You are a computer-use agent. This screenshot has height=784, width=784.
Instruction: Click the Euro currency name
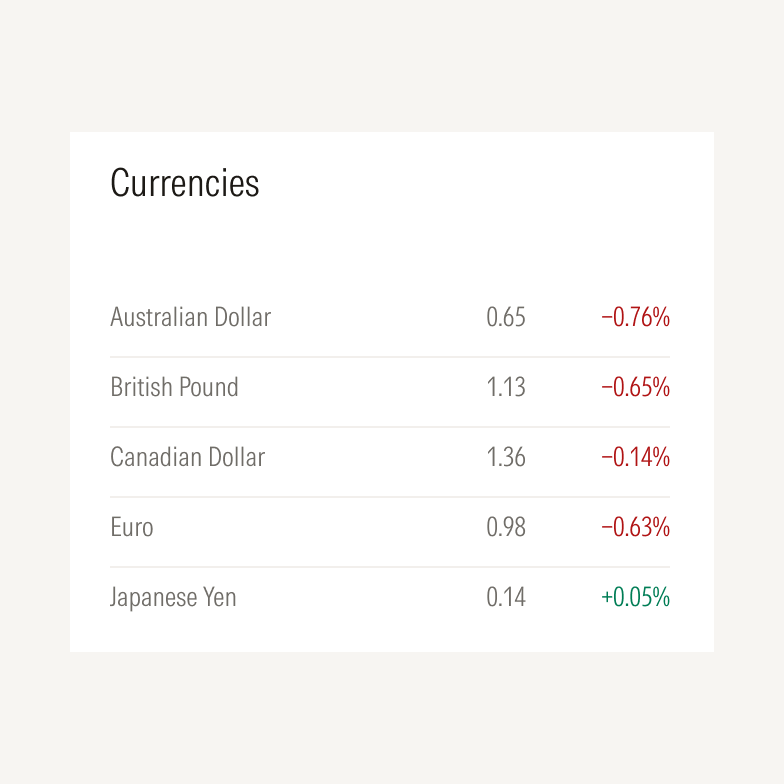pyautogui.click(x=132, y=528)
